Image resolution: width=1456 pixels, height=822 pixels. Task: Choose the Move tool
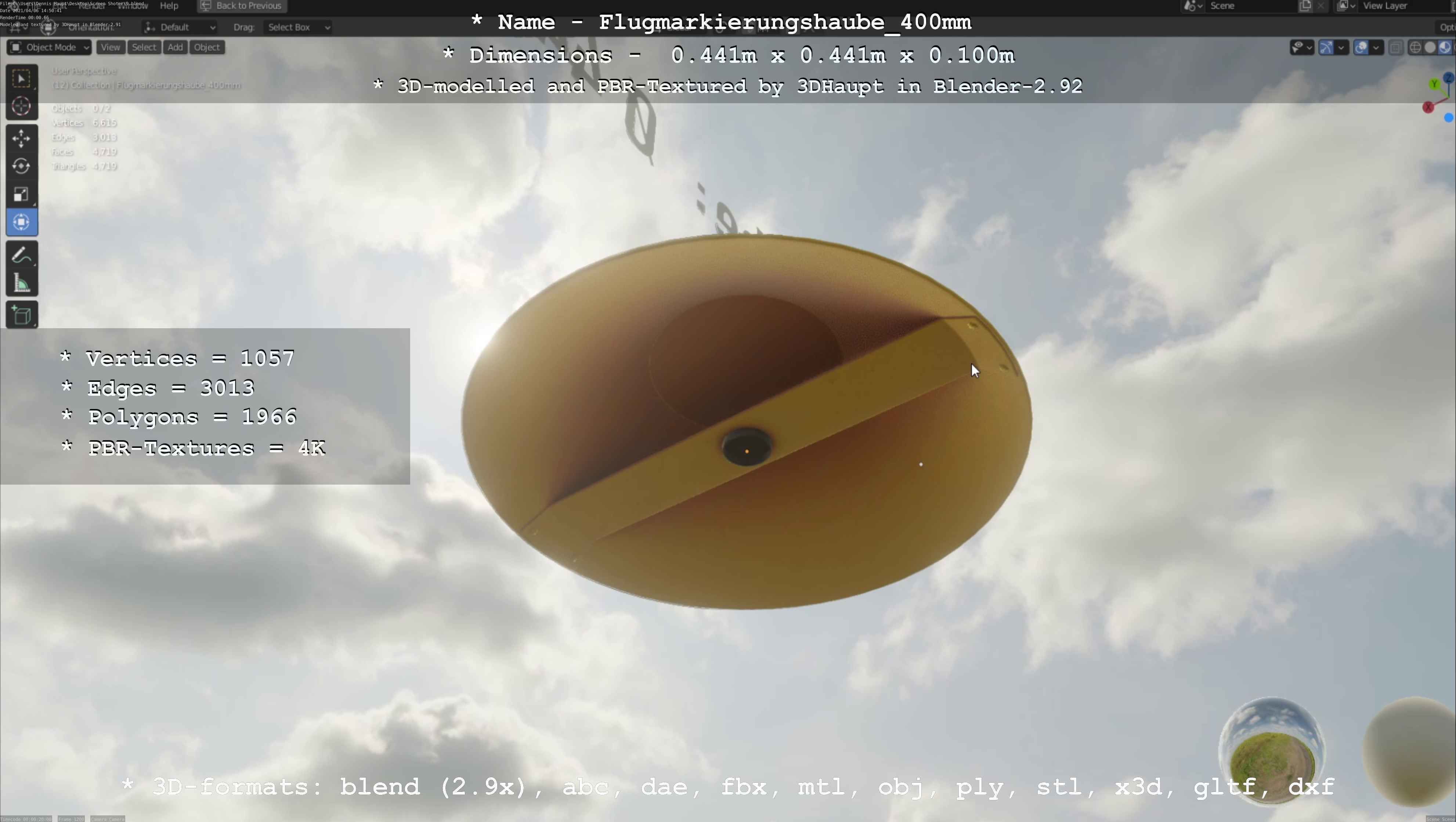point(21,138)
